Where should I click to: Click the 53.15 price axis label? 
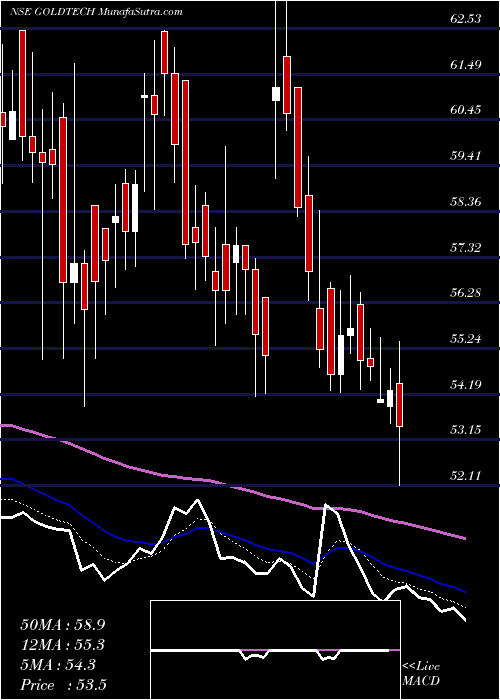tap(466, 429)
